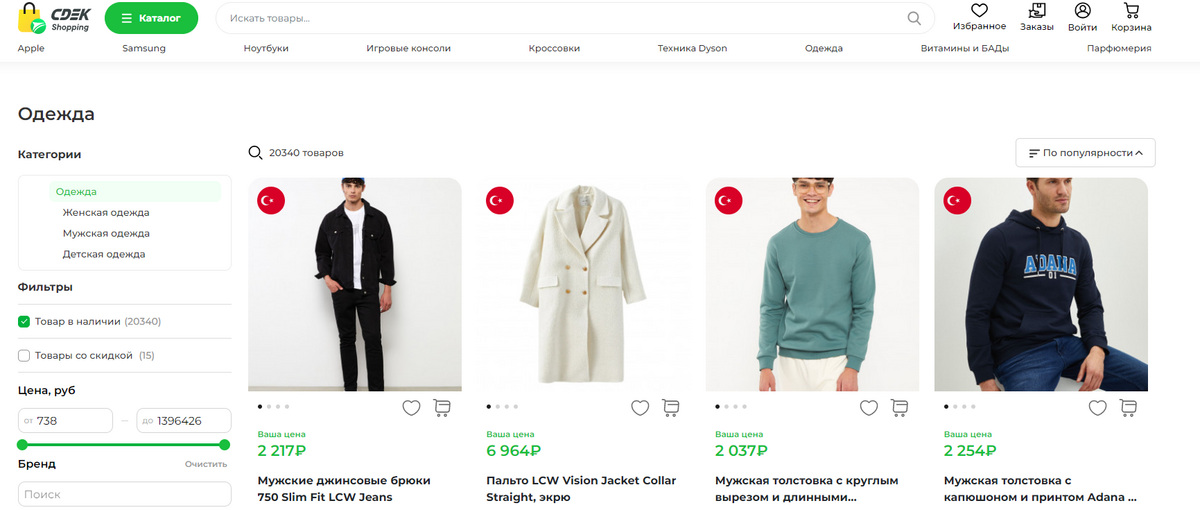
Task: Enable the Товары со скидкой checkbox
Action: pos(25,355)
